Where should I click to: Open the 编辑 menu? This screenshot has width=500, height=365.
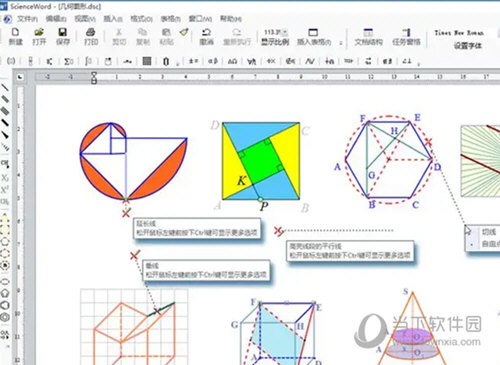point(56,19)
